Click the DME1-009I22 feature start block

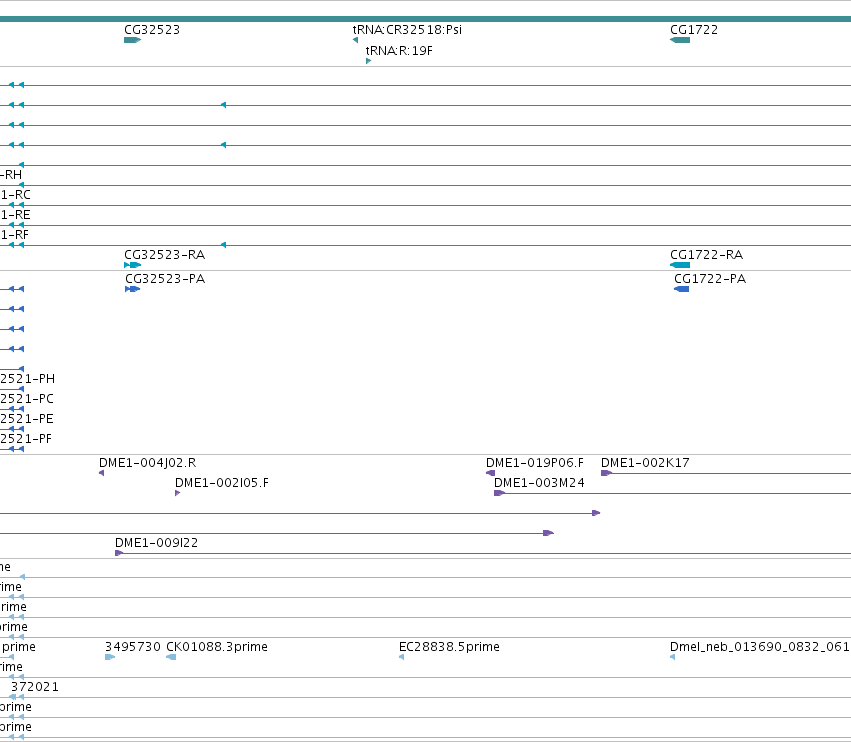[x=119, y=553]
